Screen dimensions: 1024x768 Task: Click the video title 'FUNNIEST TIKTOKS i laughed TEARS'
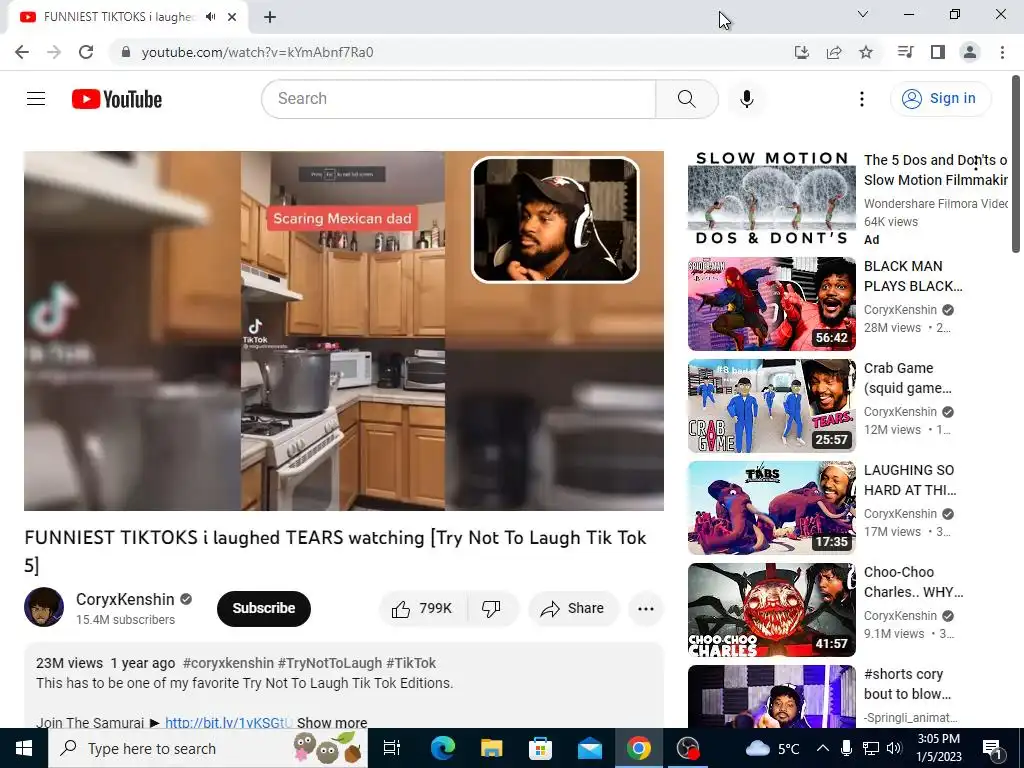tap(335, 550)
